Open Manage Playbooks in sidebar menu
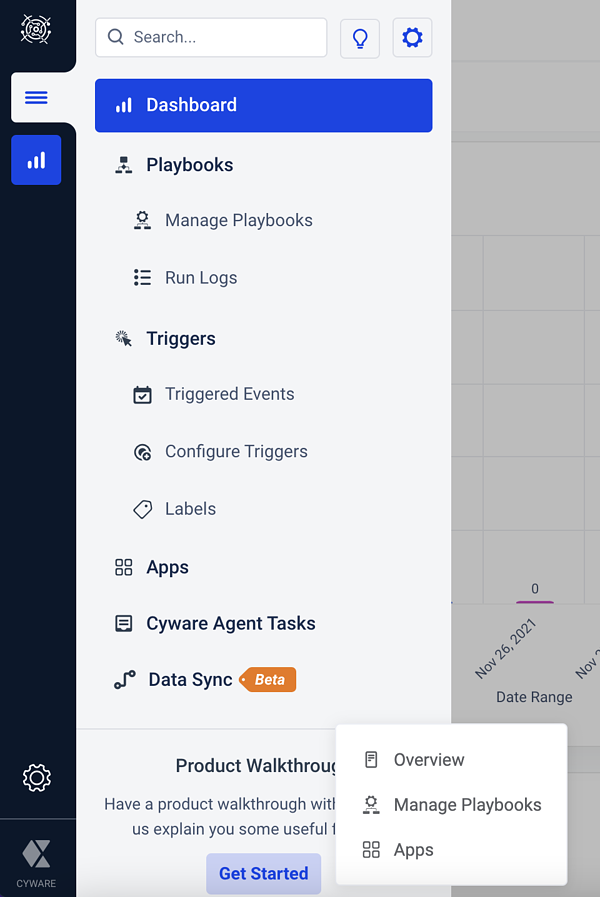 click(x=238, y=220)
